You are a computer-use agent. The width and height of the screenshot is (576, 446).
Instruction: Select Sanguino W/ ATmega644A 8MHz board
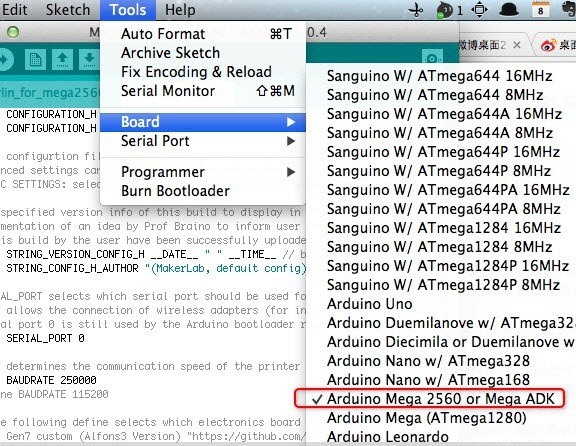click(441, 133)
